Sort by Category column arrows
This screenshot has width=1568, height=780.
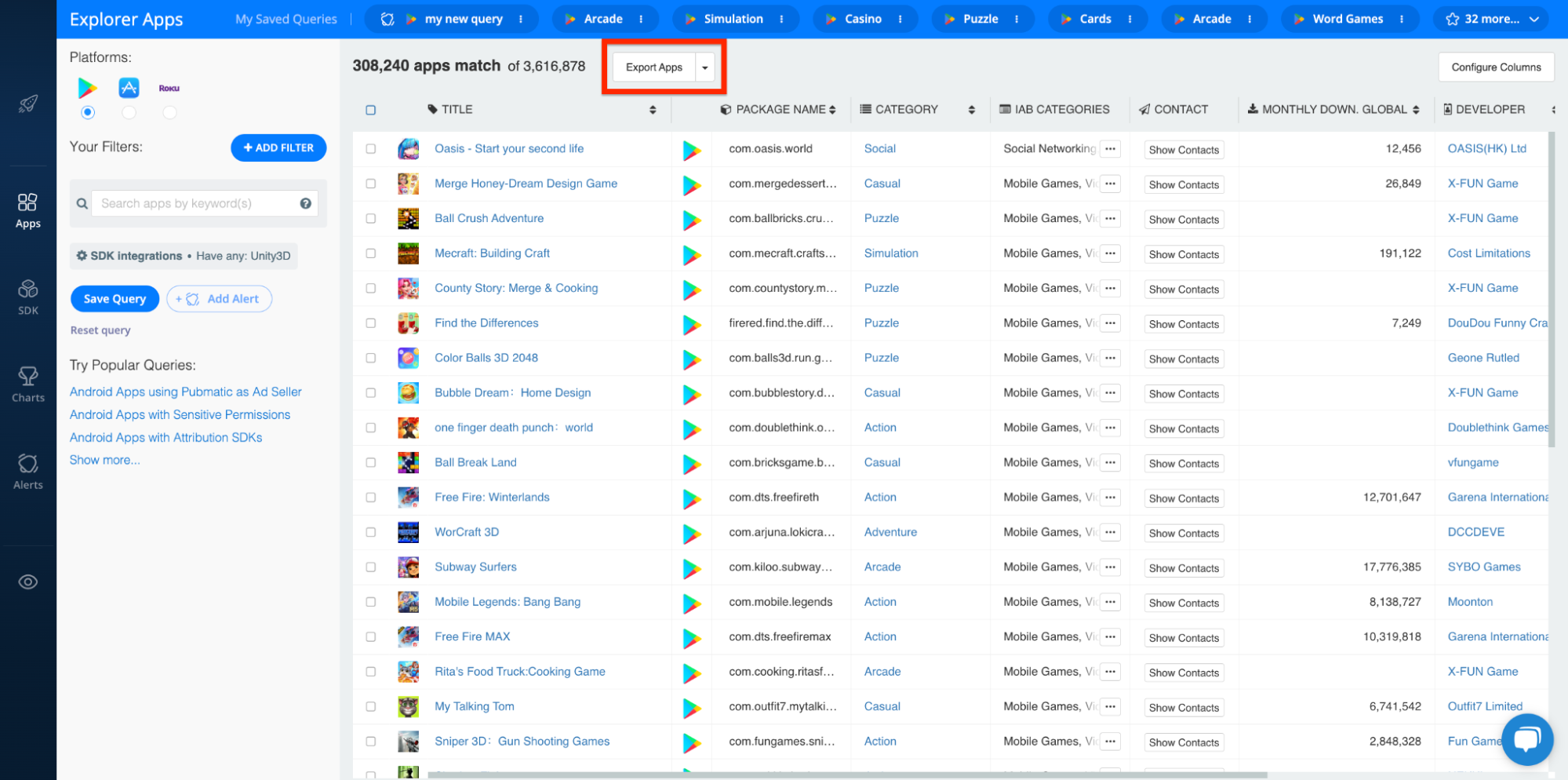(972, 110)
